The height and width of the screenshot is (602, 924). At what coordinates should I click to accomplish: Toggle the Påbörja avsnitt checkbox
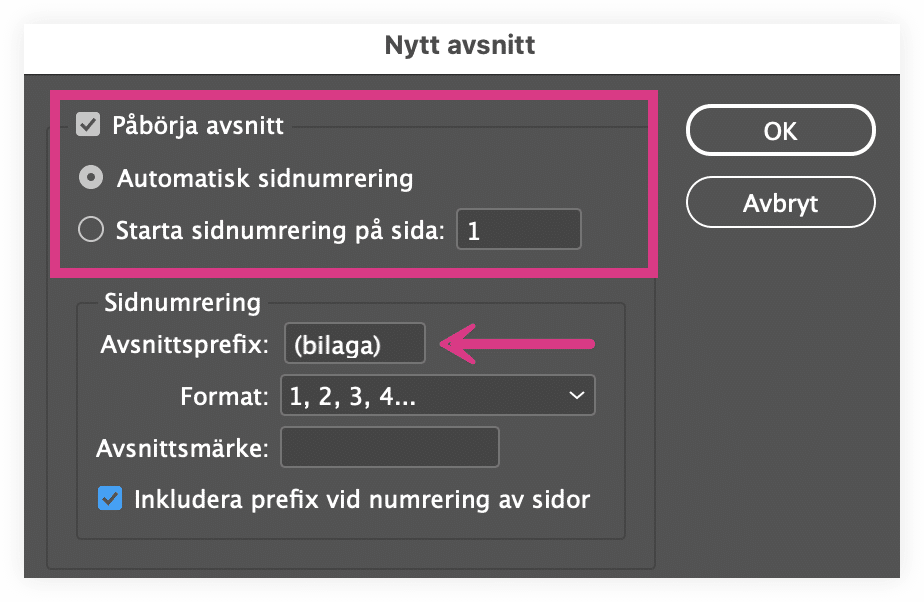(89, 126)
